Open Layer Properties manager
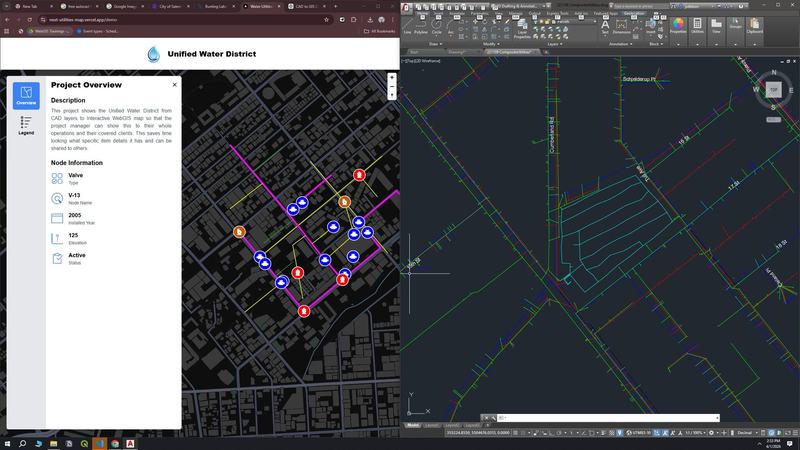The height and width of the screenshot is (450, 800). click(x=522, y=29)
